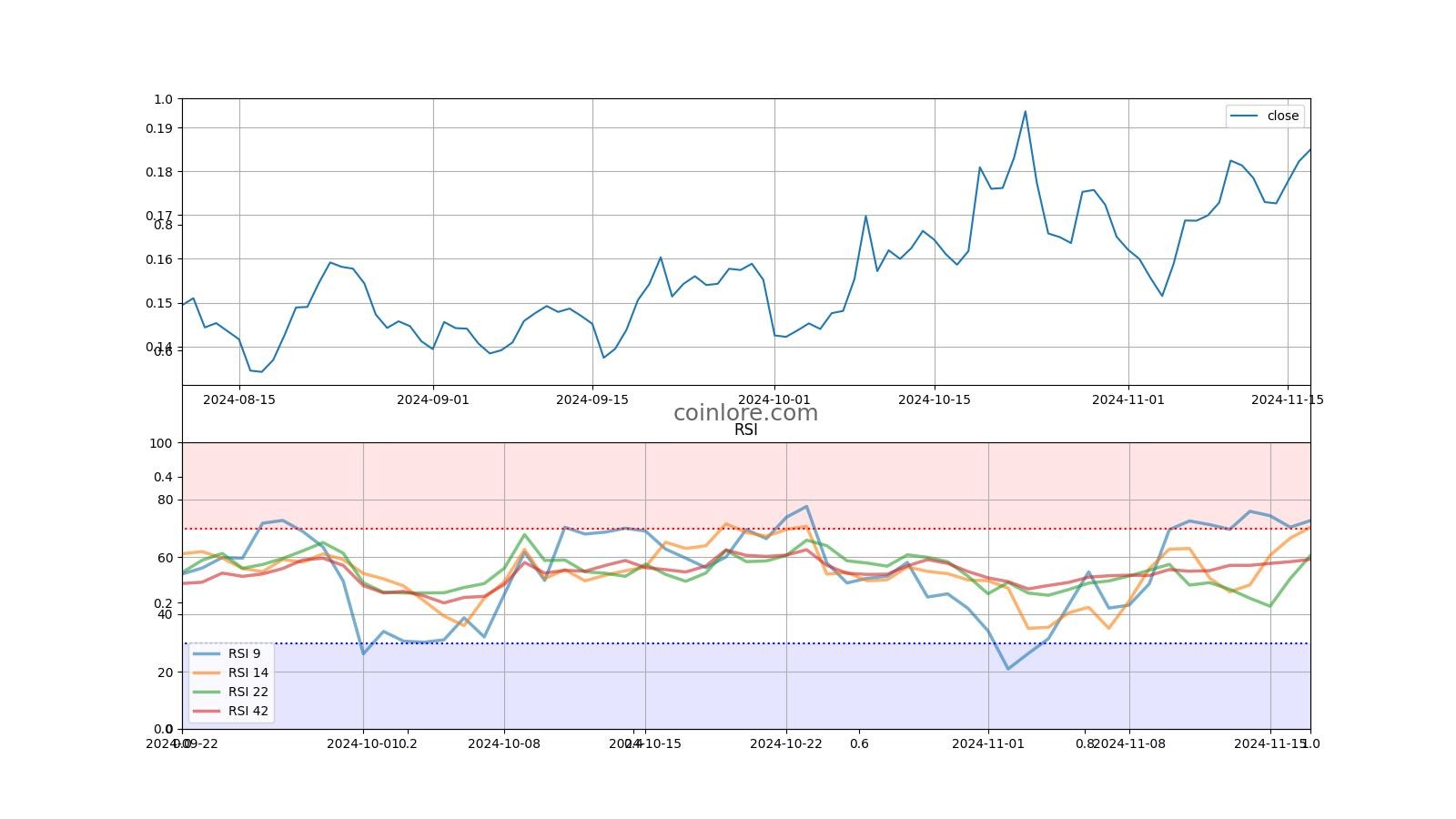
Task: Click '2024-11-08' on the RSI chart axis
Action: (1129, 743)
